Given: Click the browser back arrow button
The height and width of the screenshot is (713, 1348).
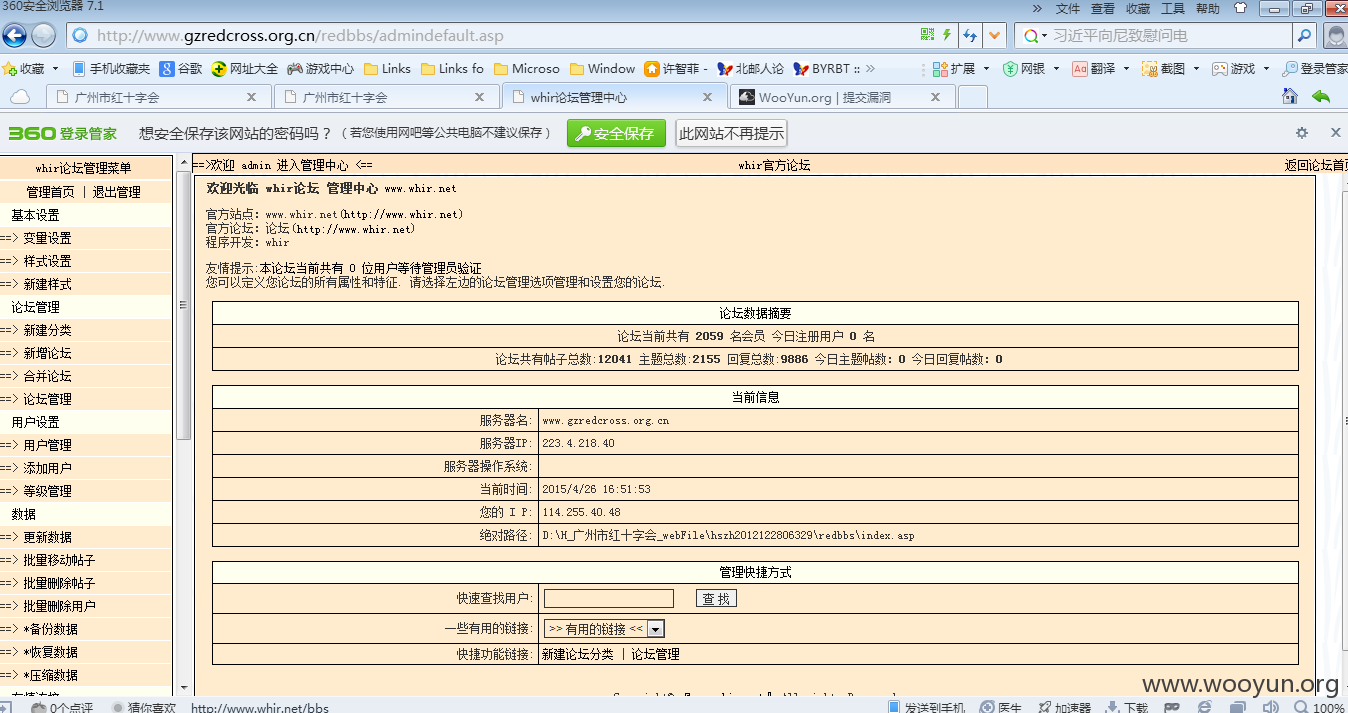Looking at the screenshot, I should coord(14,36).
